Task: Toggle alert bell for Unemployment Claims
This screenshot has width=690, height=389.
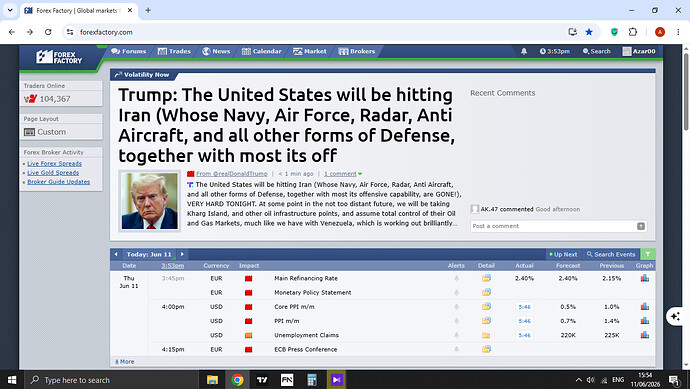Action: pyautogui.click(x=456, y=335)
